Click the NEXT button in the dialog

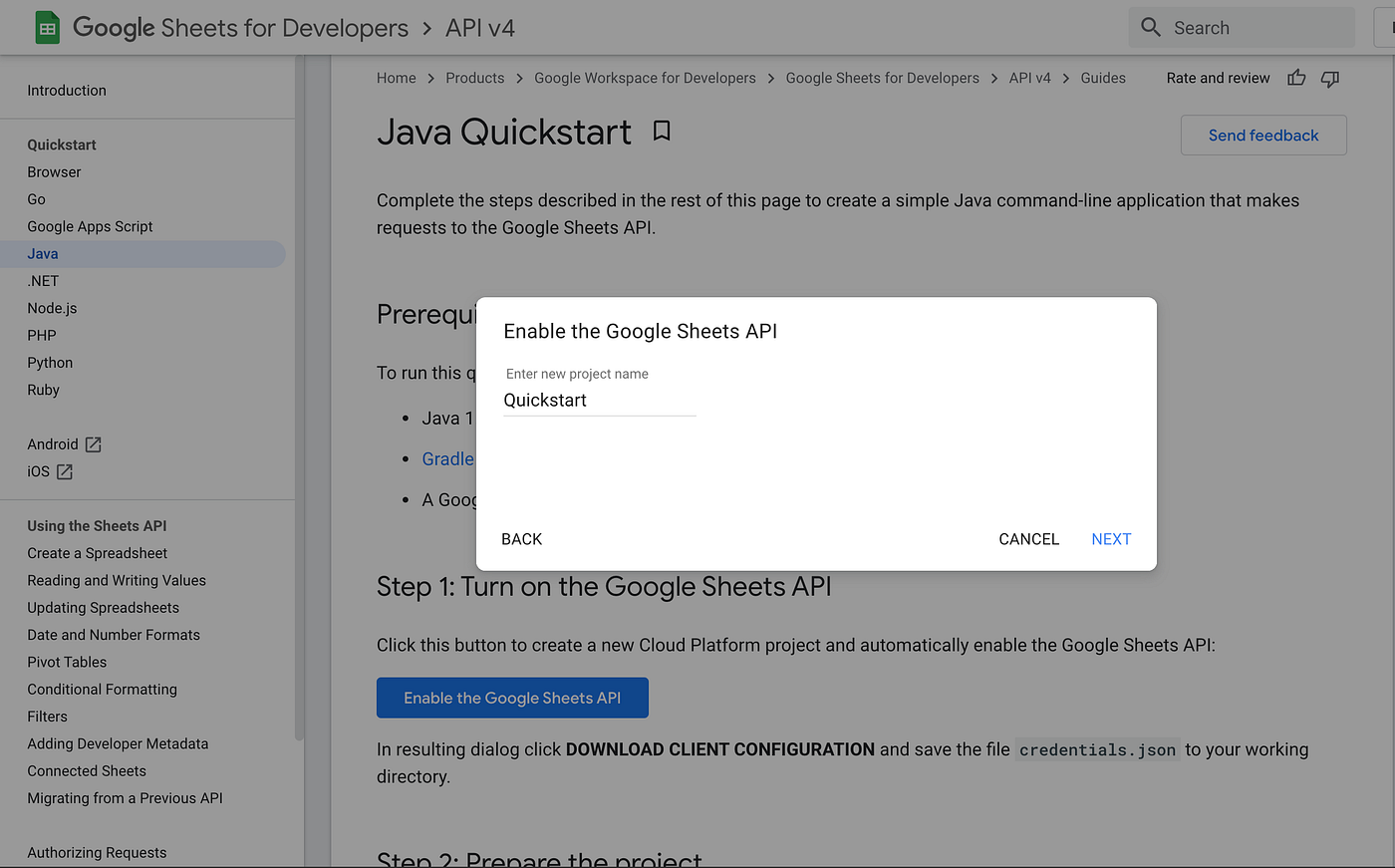click(1111, 539)
